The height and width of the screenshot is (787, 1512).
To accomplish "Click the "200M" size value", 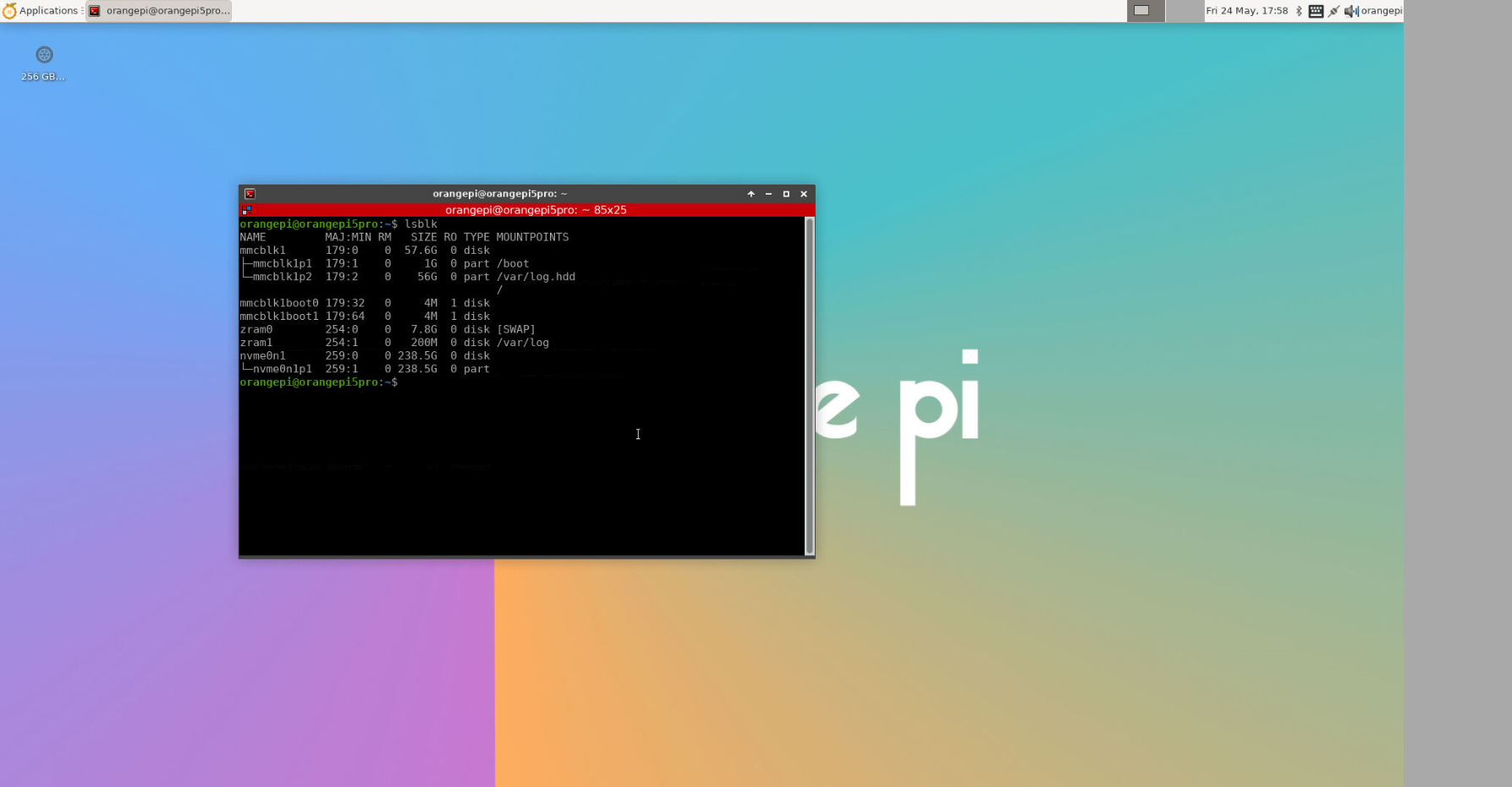I will [x=424, y=343].
